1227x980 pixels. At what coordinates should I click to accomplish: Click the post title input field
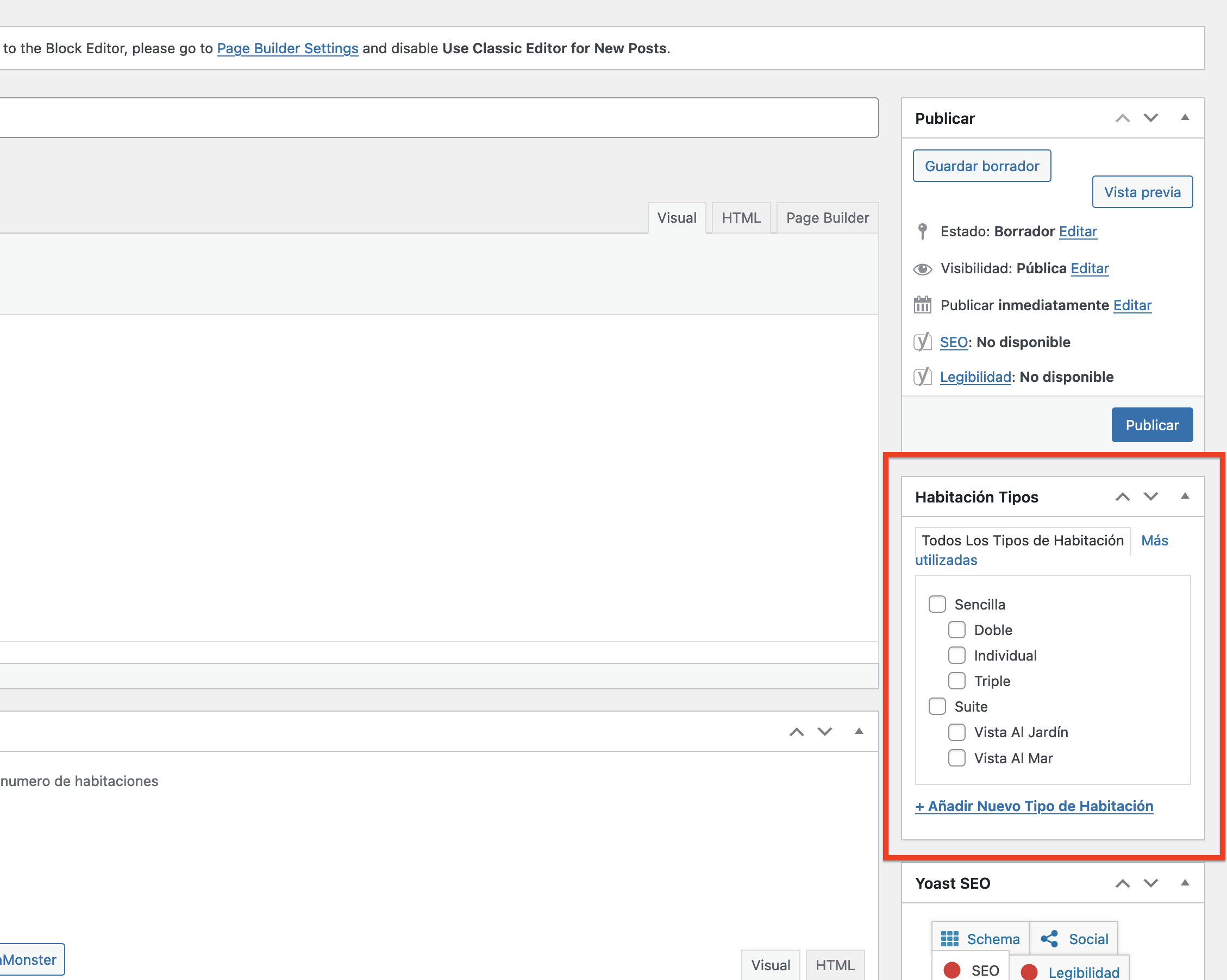pyautogui.click(x=438, y=118)
